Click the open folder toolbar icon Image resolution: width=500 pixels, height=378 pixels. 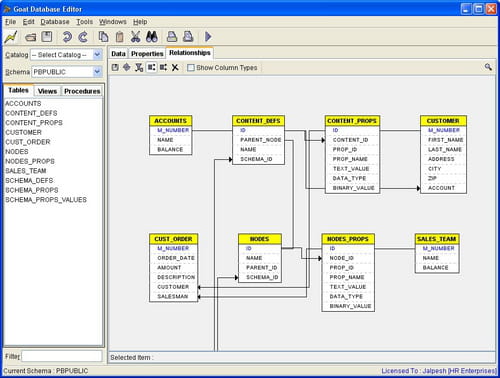[31, 37]
